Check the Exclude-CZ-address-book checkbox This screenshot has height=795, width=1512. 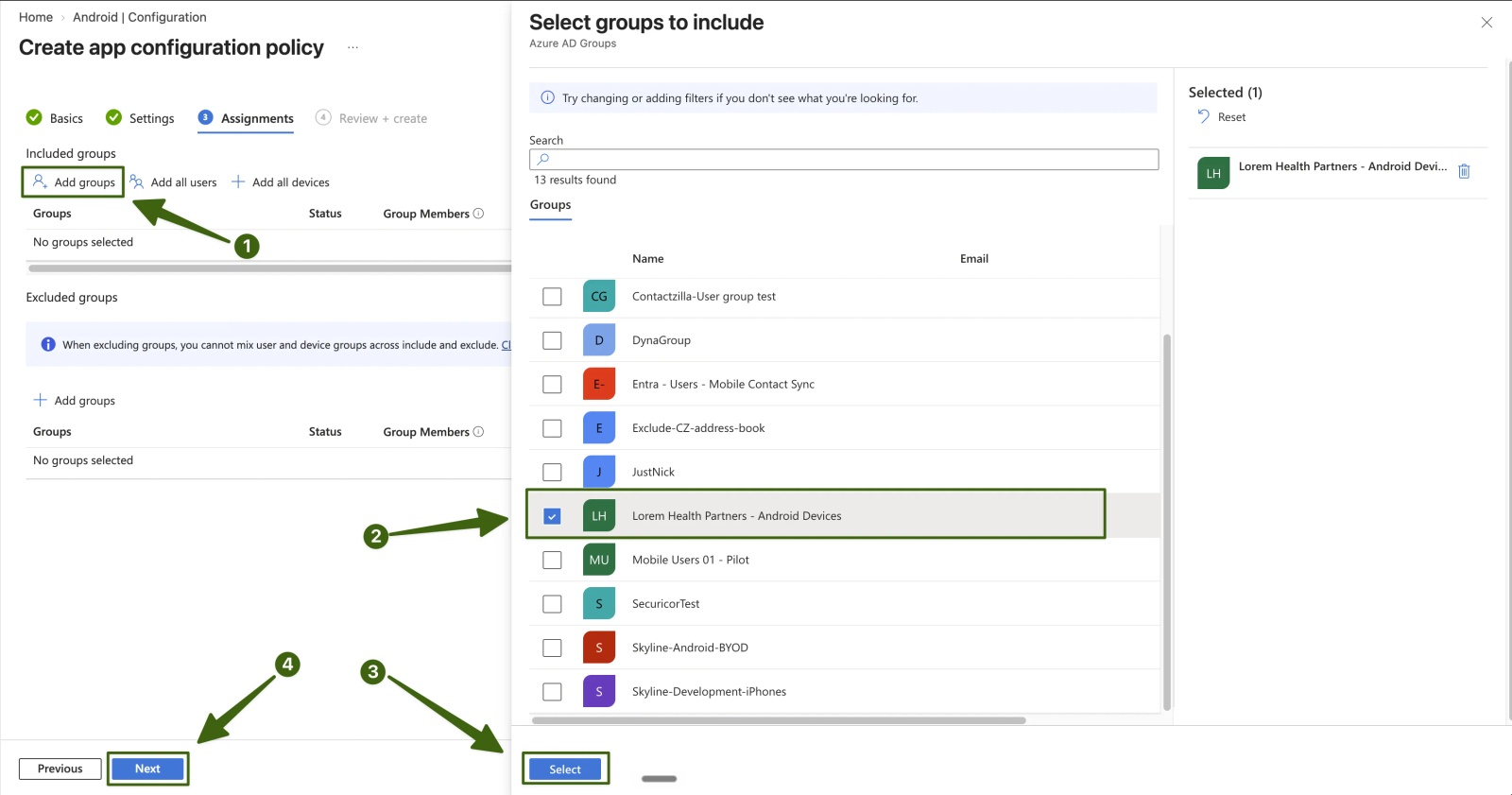(x=553, y=428)
